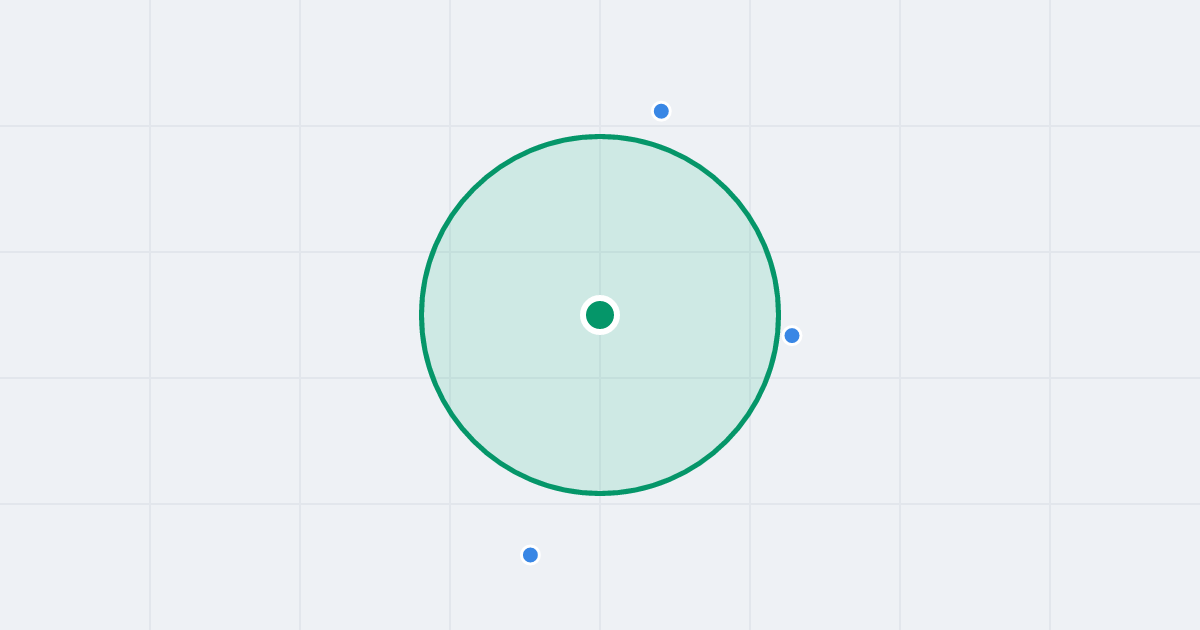
Task: Select the blue dot beside the circle's right edge
Action: tap(792, 335)
